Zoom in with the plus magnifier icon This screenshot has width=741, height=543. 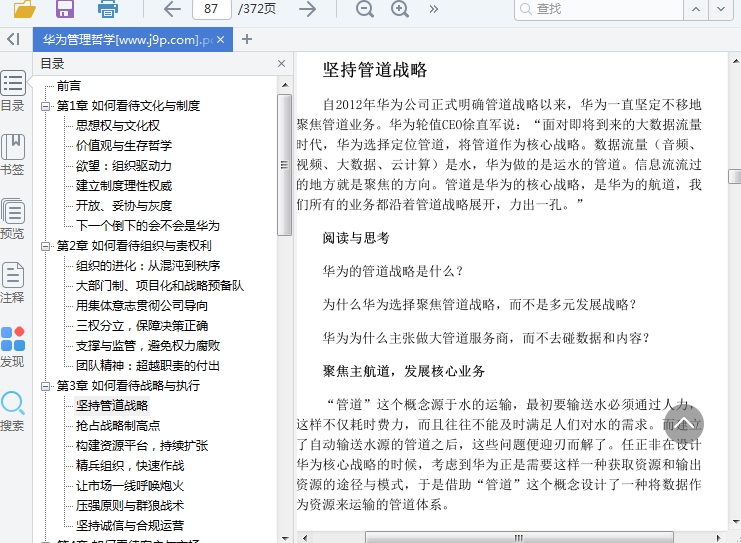[x=400, y=9]
